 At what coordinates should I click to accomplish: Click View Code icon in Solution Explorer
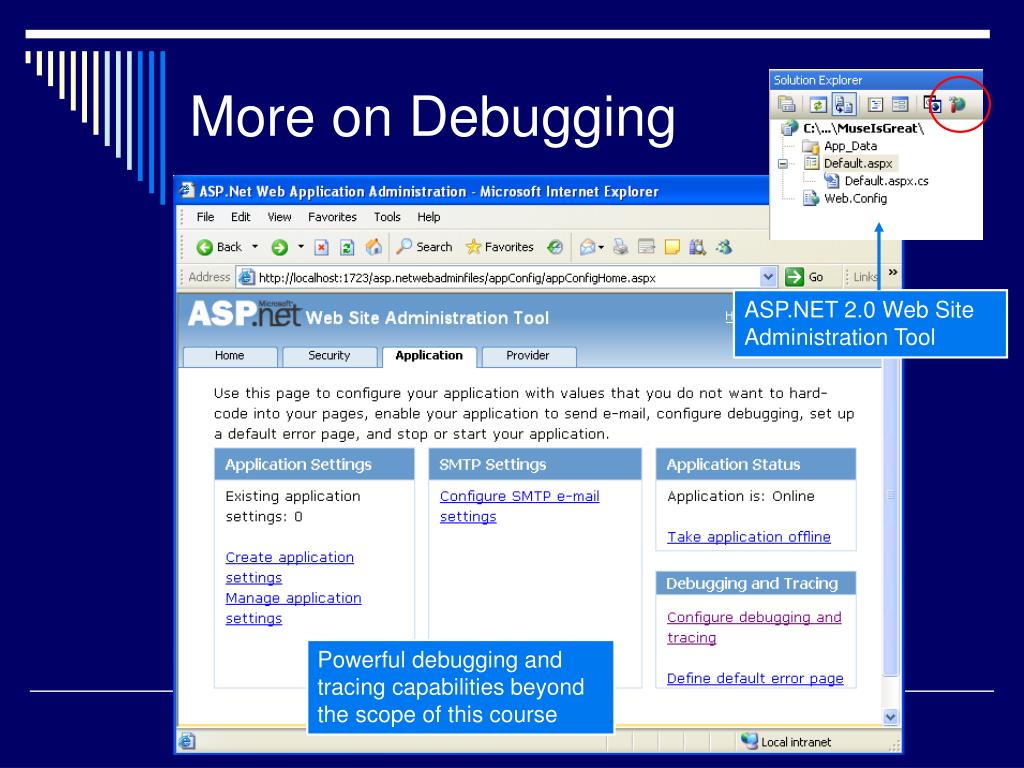(x=875, y=104)
